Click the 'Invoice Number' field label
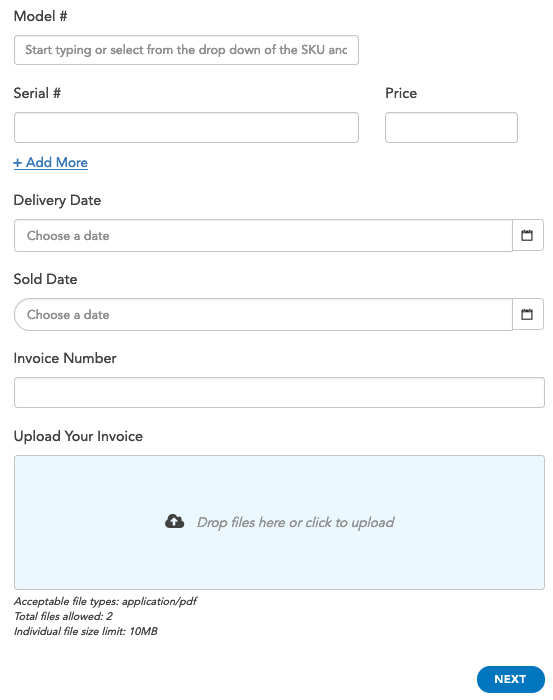This screenshot has width=553, height=700. 65,358
